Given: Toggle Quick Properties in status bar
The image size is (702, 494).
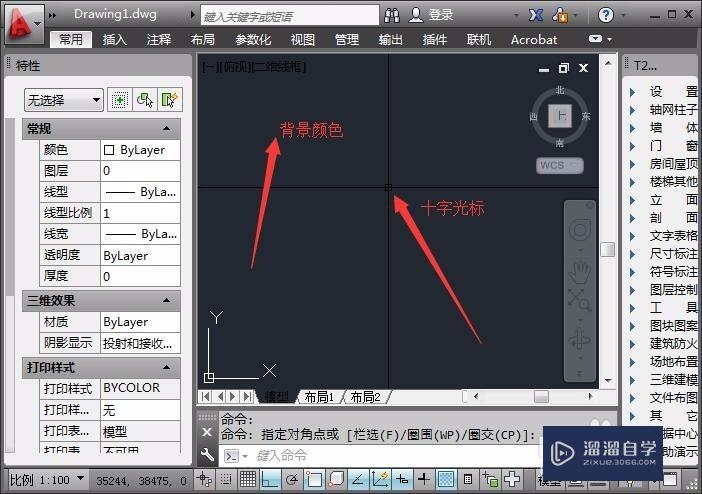Looking at the screenshot, I should (467, 480).
